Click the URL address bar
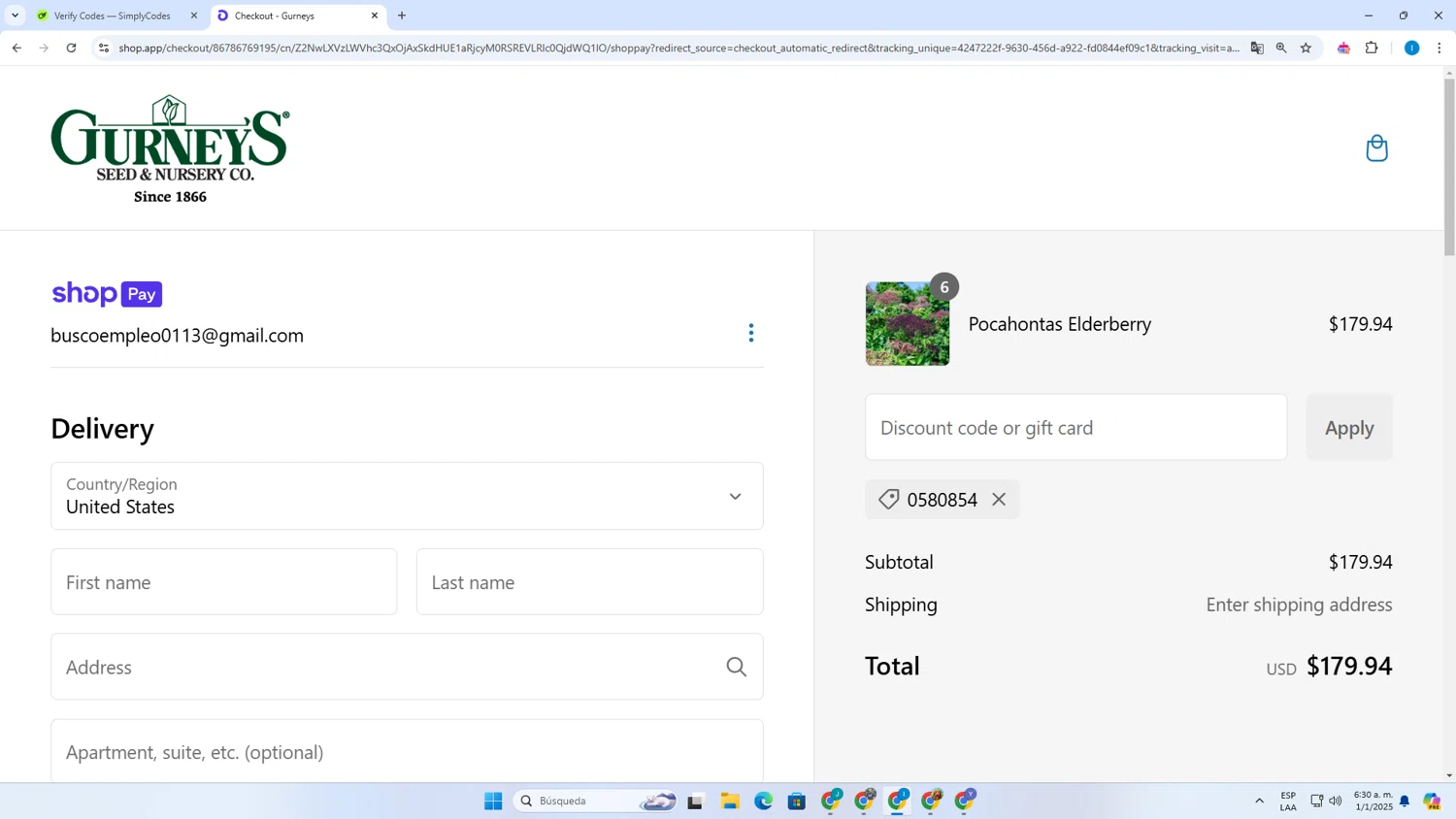The image size is (1456, 819). click(x=678, y=48)
